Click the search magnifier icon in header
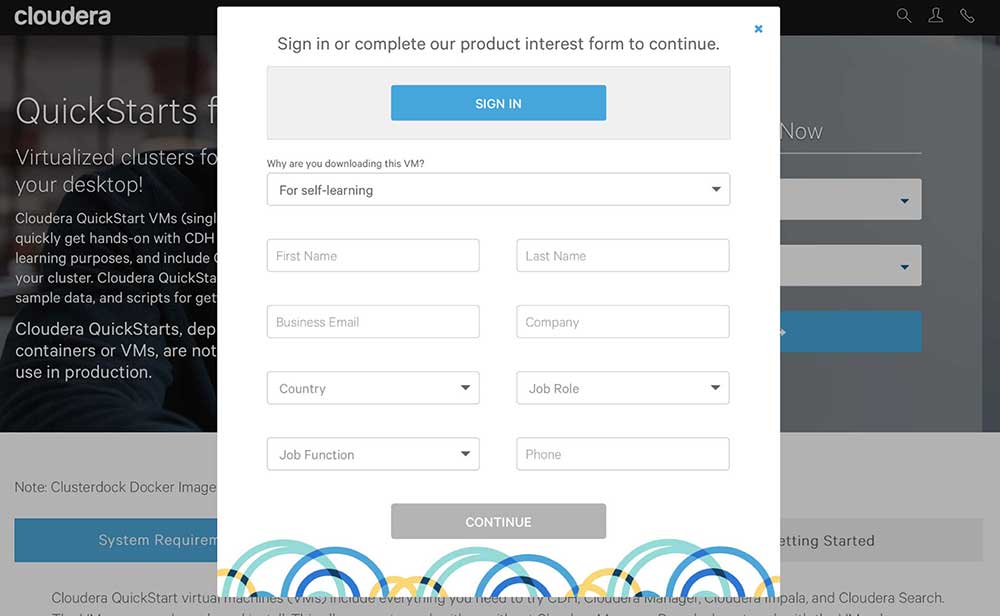This screenshot has height=616, width=1000. click(904, 15)
